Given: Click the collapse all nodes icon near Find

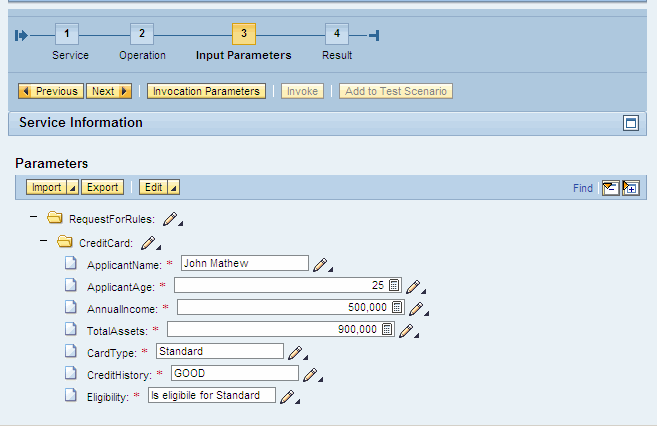Looking at the screenshot, I should point(610,188).
